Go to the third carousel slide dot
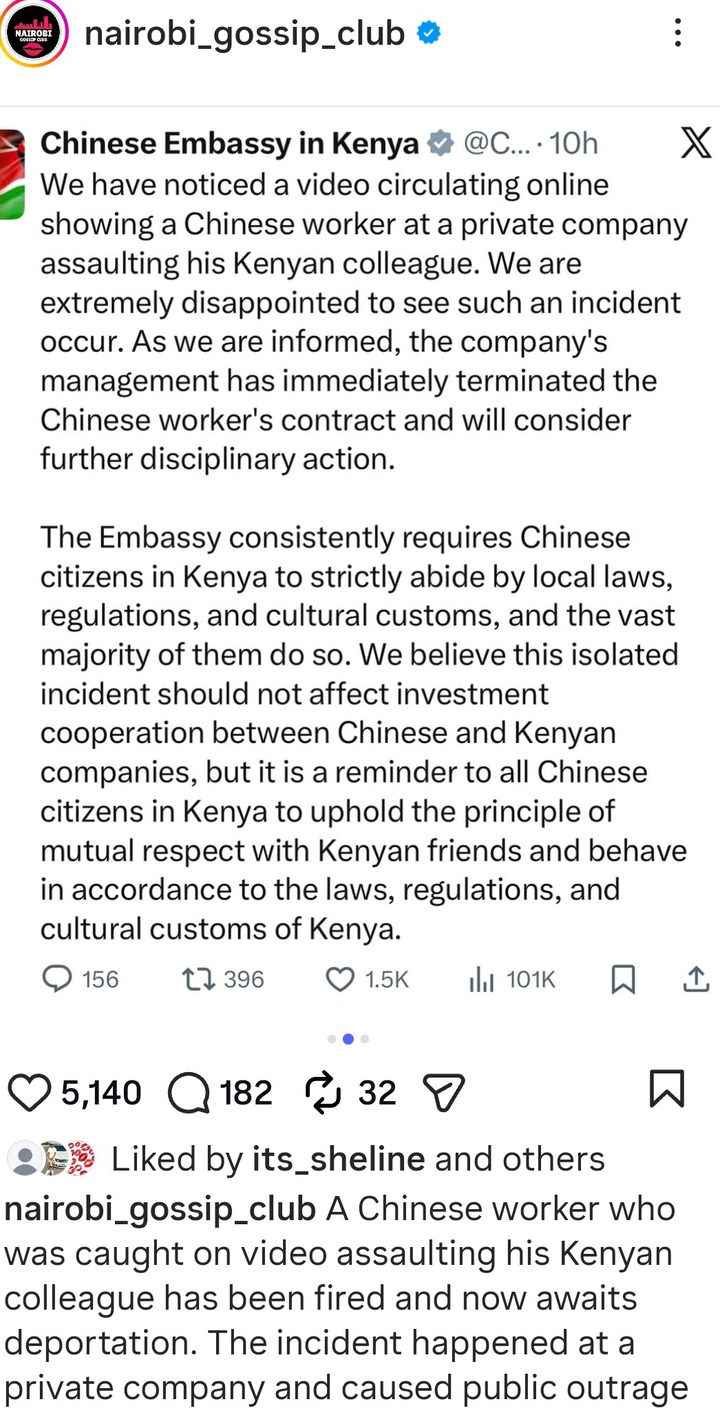 click(365, 1039)
